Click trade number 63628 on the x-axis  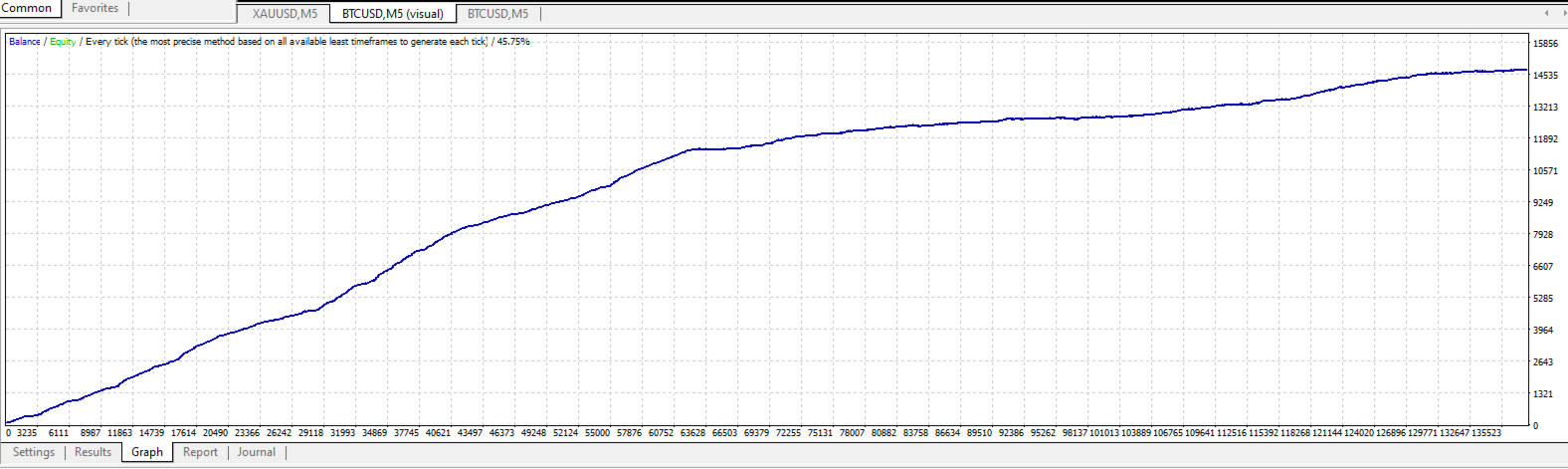pos(692,433)
